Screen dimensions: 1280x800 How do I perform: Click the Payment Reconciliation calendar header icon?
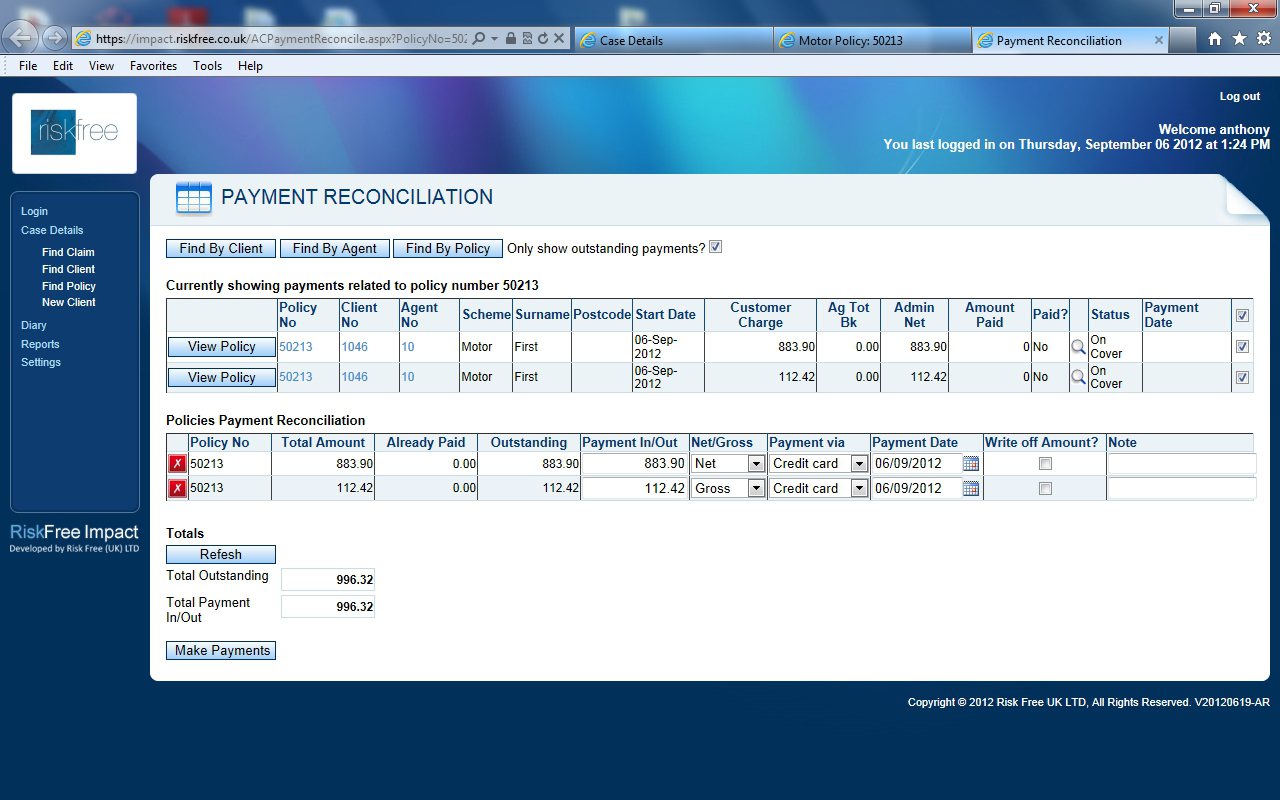click(x=193, y=198)
